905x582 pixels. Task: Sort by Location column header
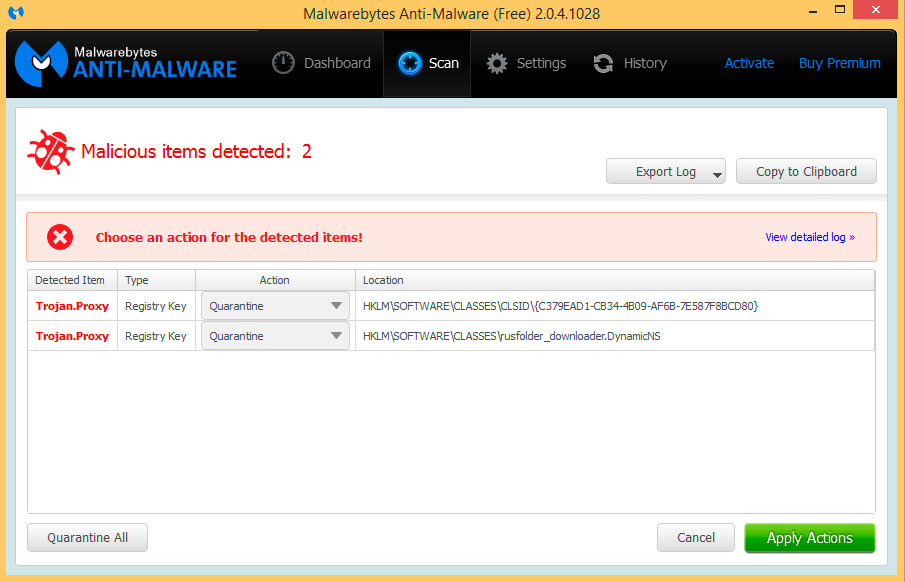pos(615,280)
